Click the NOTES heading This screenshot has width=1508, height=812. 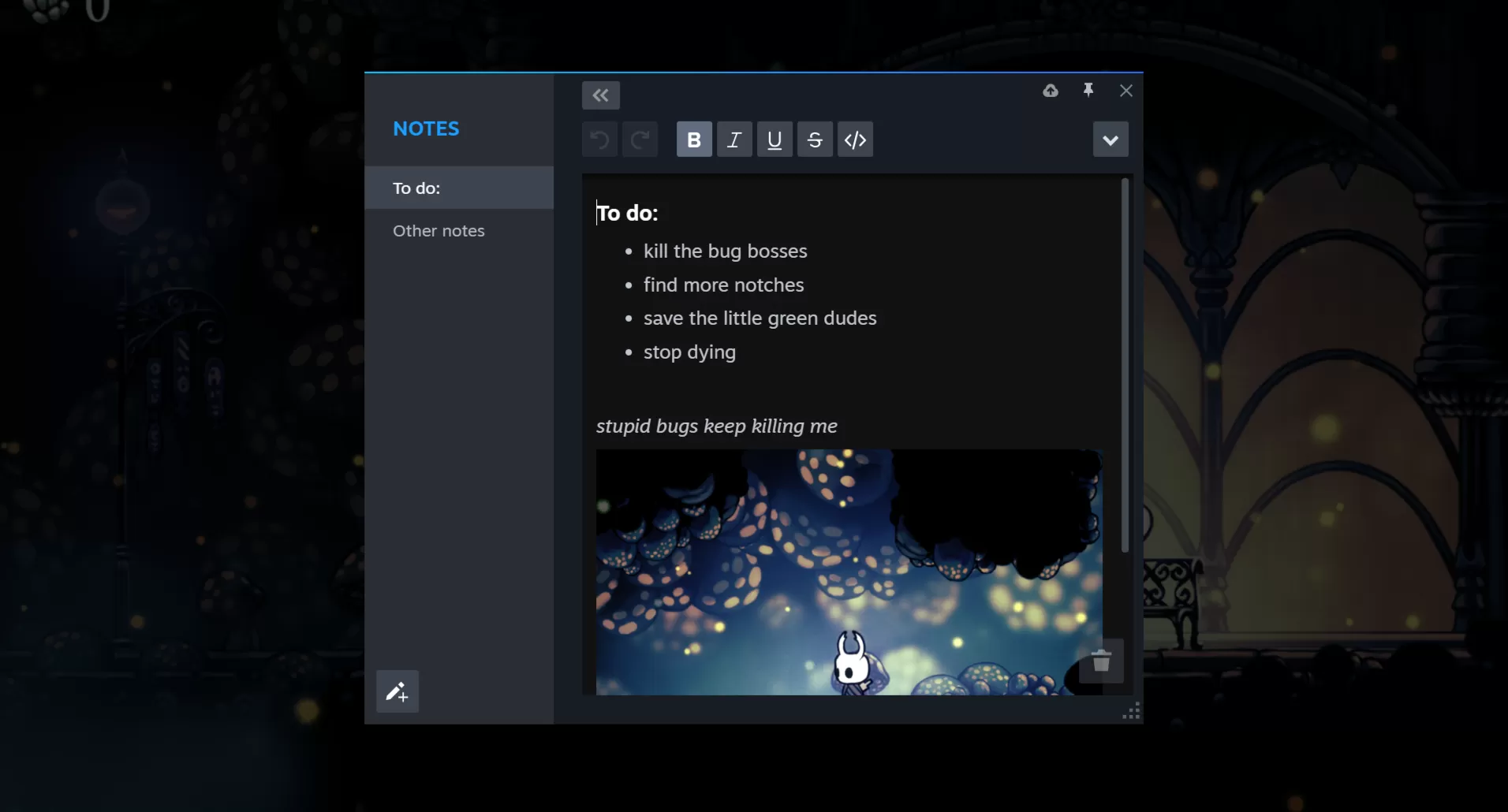pyautogui.click(x=426, y=128)
